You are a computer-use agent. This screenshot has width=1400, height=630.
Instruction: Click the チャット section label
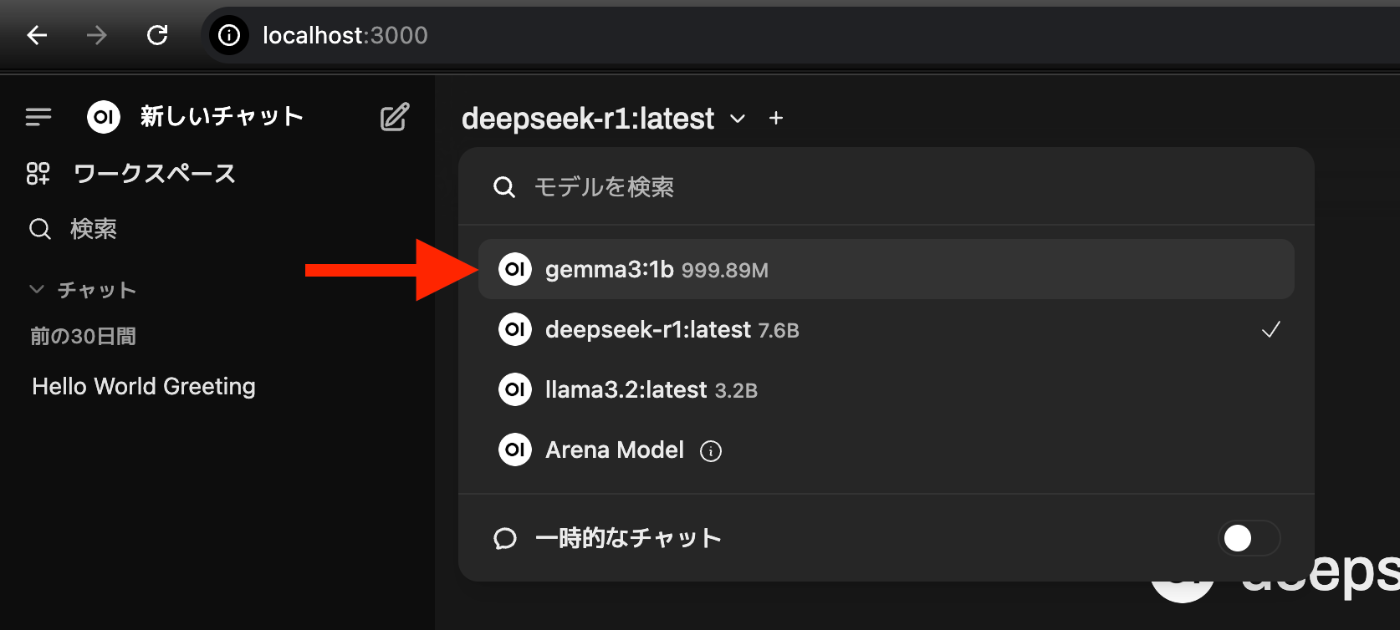coord(97,290)
